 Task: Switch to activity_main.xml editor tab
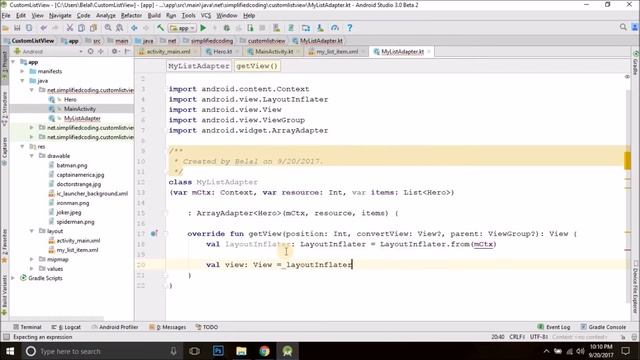click(168, 52)
